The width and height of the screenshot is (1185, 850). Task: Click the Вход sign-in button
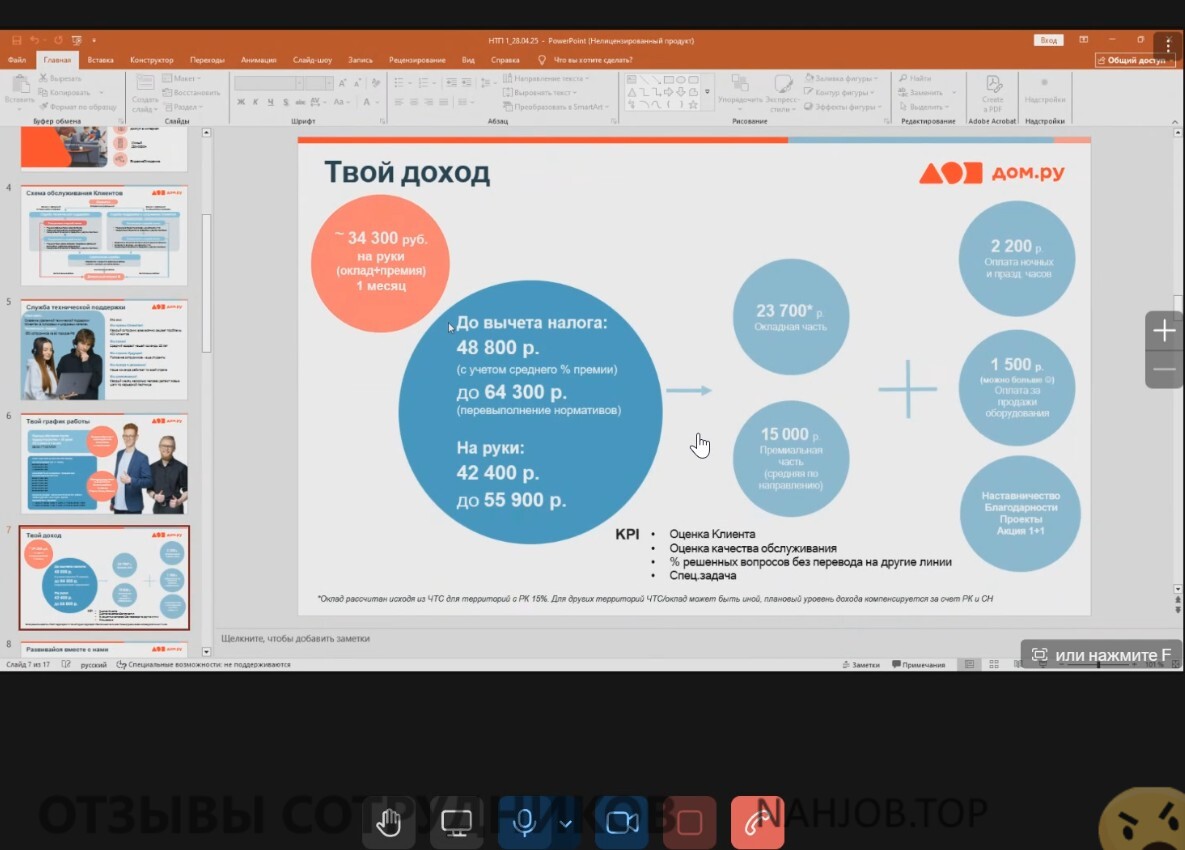tap(1048, 40)
